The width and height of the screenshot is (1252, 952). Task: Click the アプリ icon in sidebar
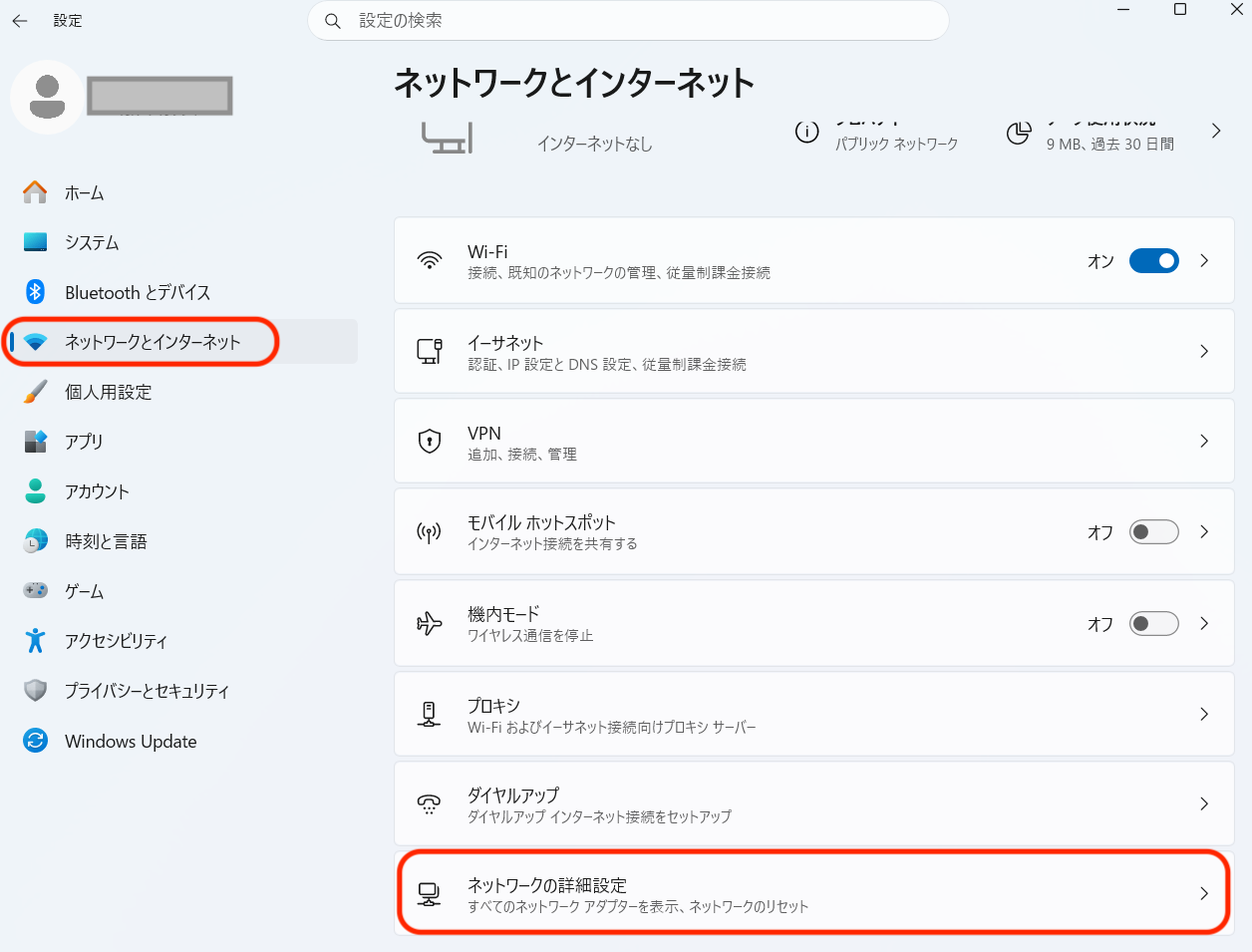[x=35, y=442]
